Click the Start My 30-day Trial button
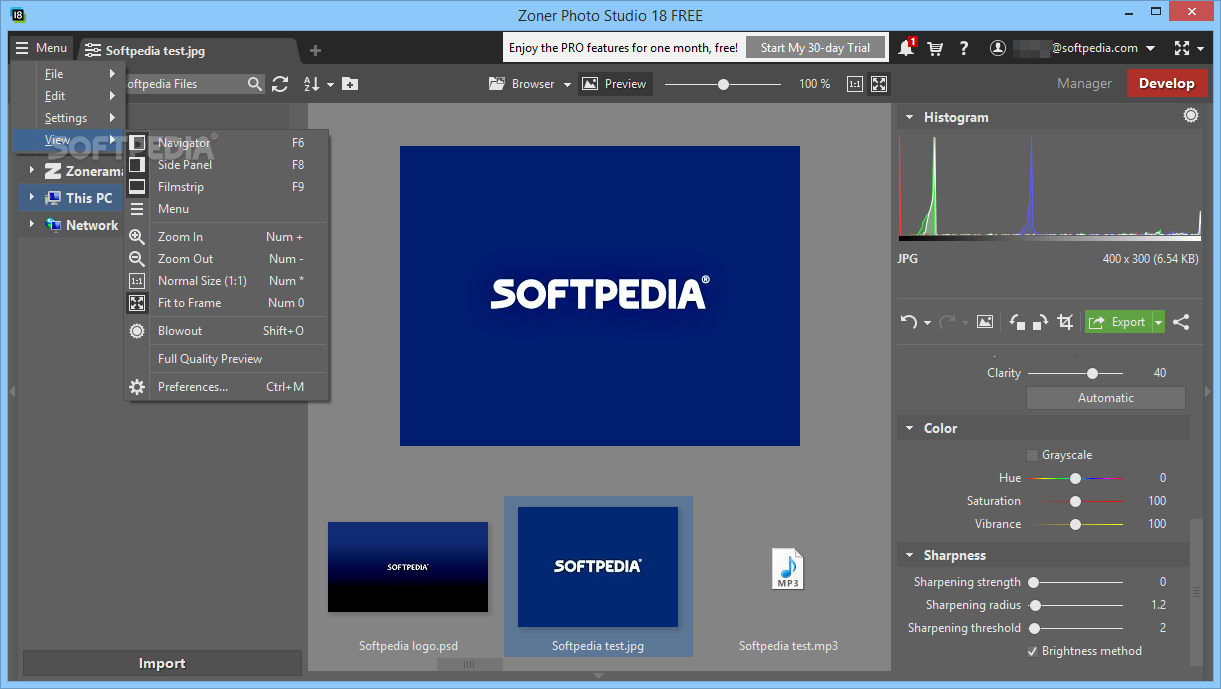The image size is (1221, 689). tap(815, 48)
